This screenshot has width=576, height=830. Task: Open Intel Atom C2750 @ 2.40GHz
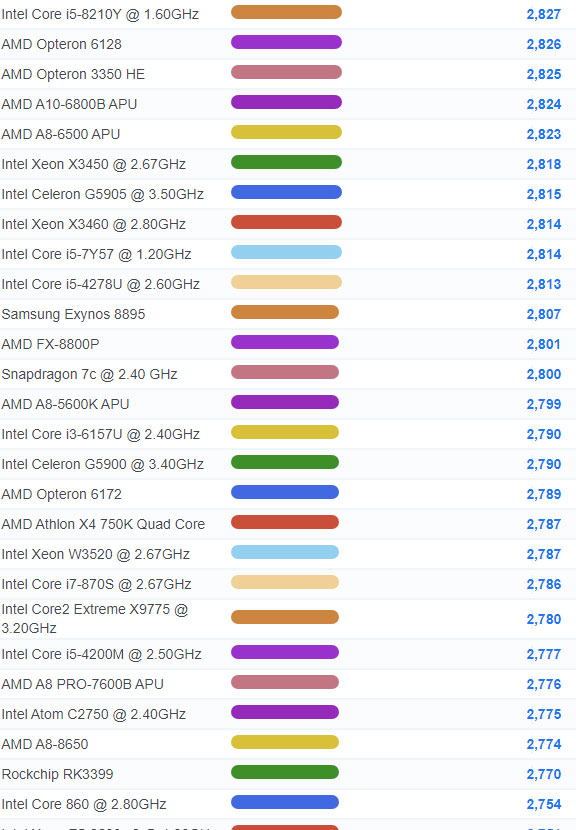(94, 715)
